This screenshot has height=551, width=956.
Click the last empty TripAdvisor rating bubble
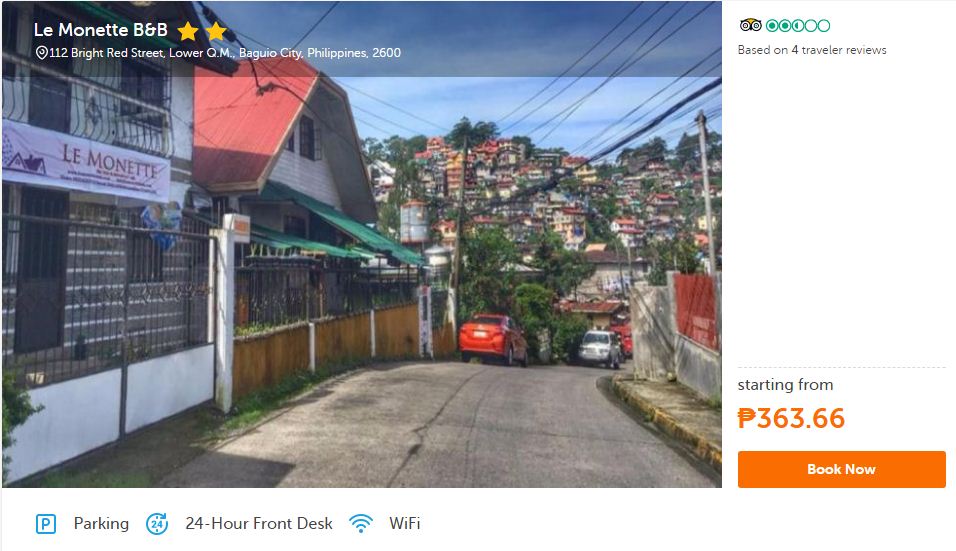tap(824, 26)
